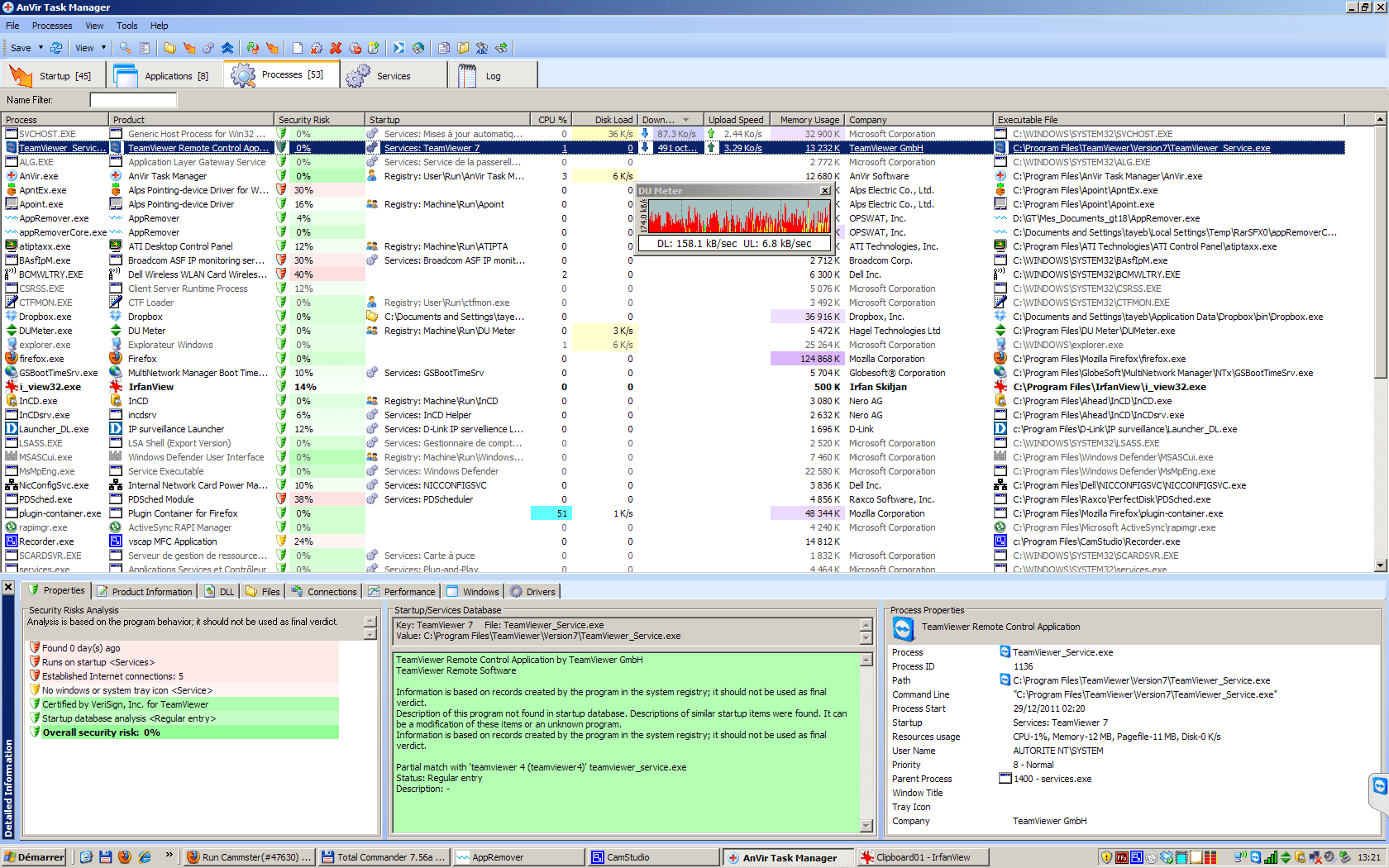This screenshot has height=868, width=1389.
Task: Click process list scrollbar down arrow
Action: [x=1380, y=565]
